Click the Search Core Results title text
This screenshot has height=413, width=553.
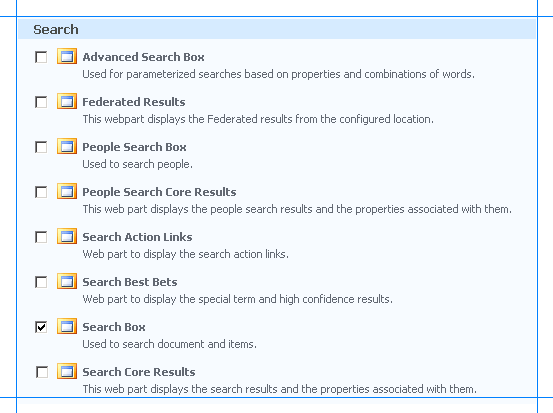point(139,372)
